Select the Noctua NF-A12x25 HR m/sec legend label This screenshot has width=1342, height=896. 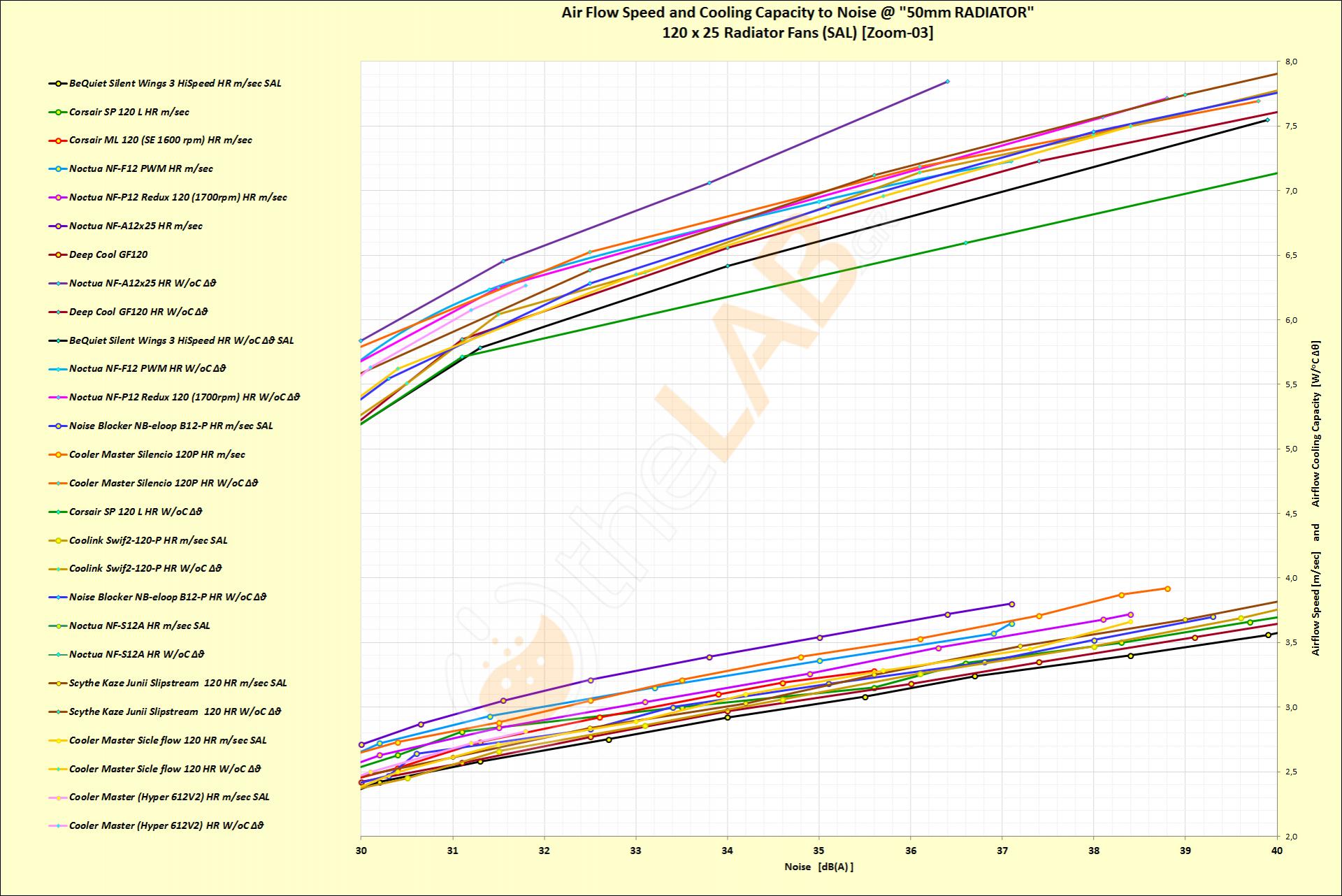pos(136,226)
